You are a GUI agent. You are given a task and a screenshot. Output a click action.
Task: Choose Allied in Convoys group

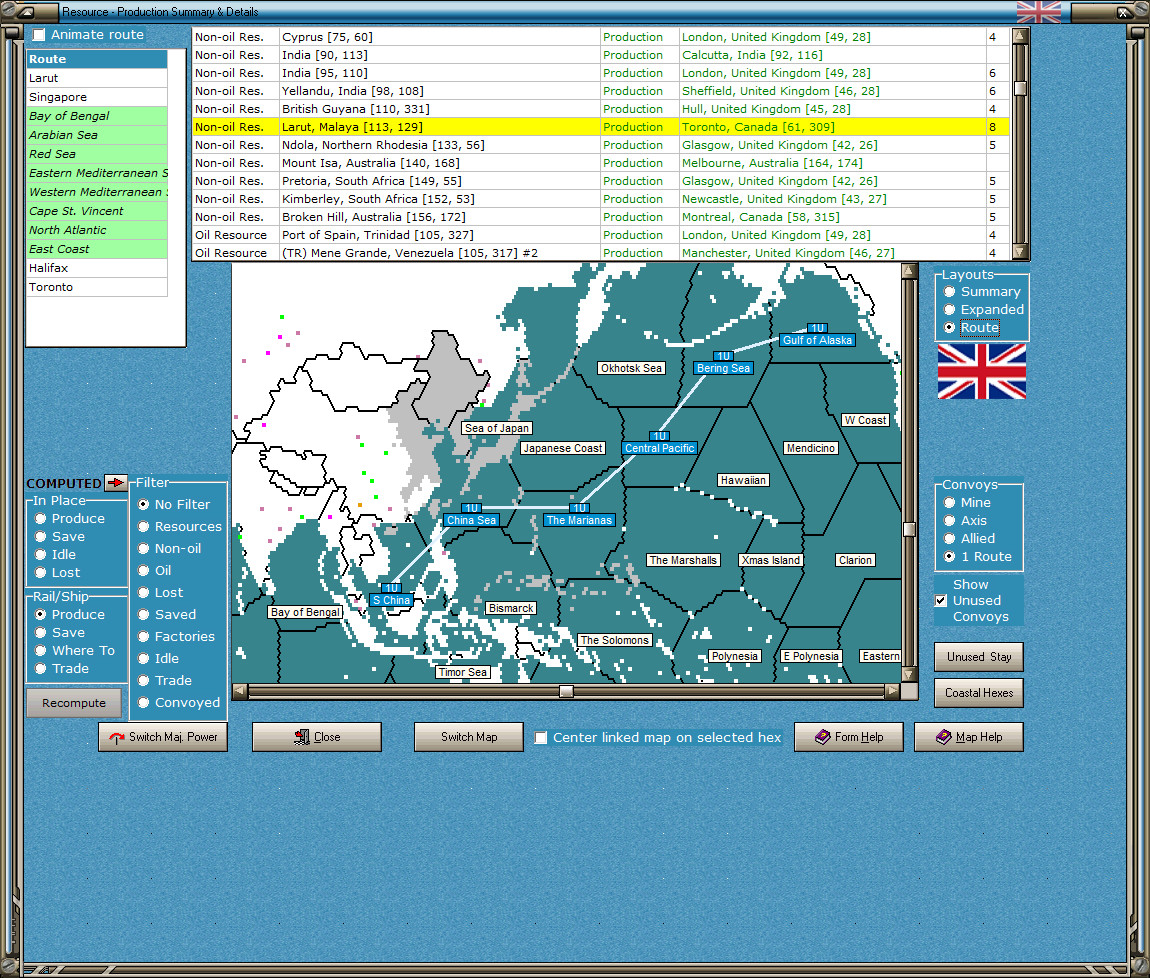[949, 539]
